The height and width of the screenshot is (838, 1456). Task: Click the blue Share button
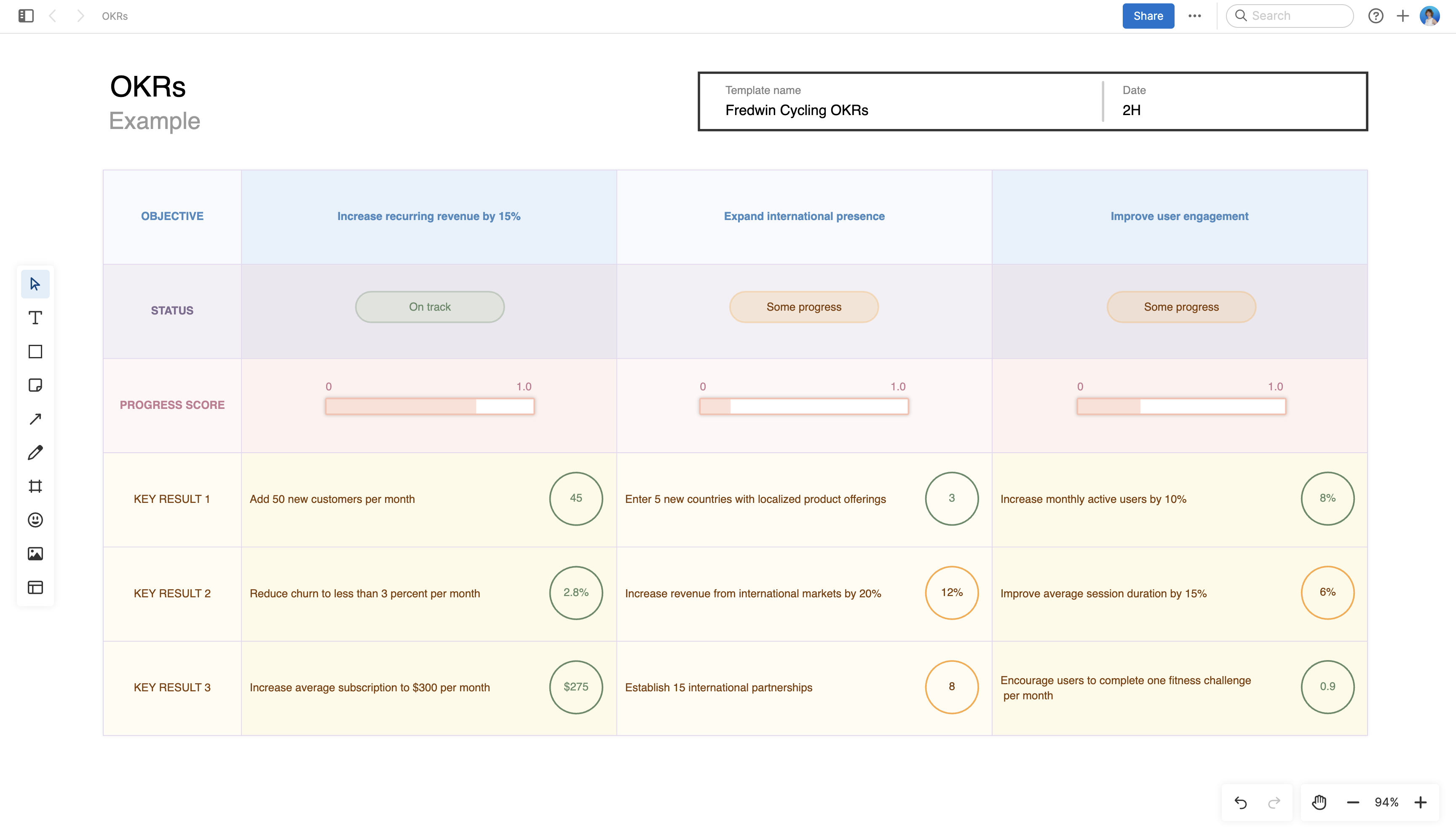1148,16
